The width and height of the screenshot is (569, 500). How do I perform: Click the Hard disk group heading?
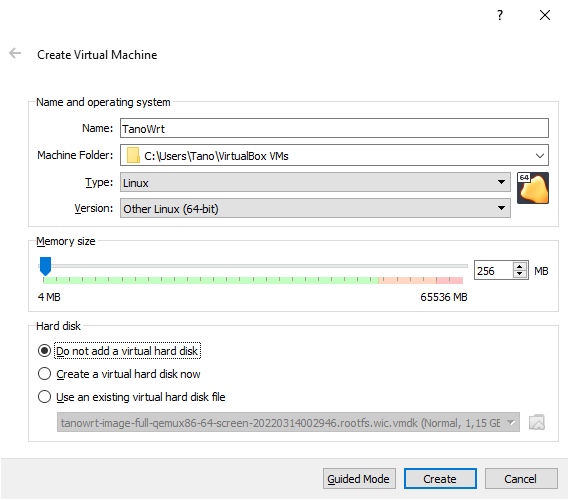(58, 326)
